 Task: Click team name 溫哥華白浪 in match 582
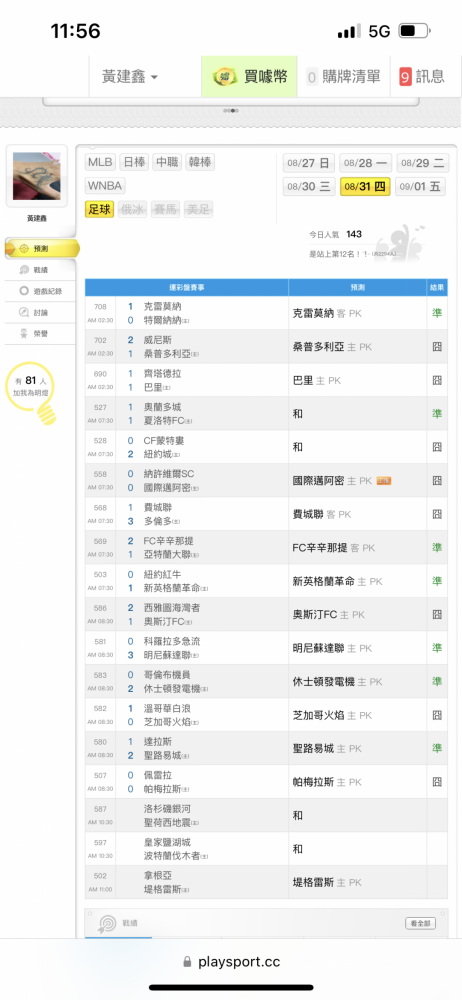167,709
